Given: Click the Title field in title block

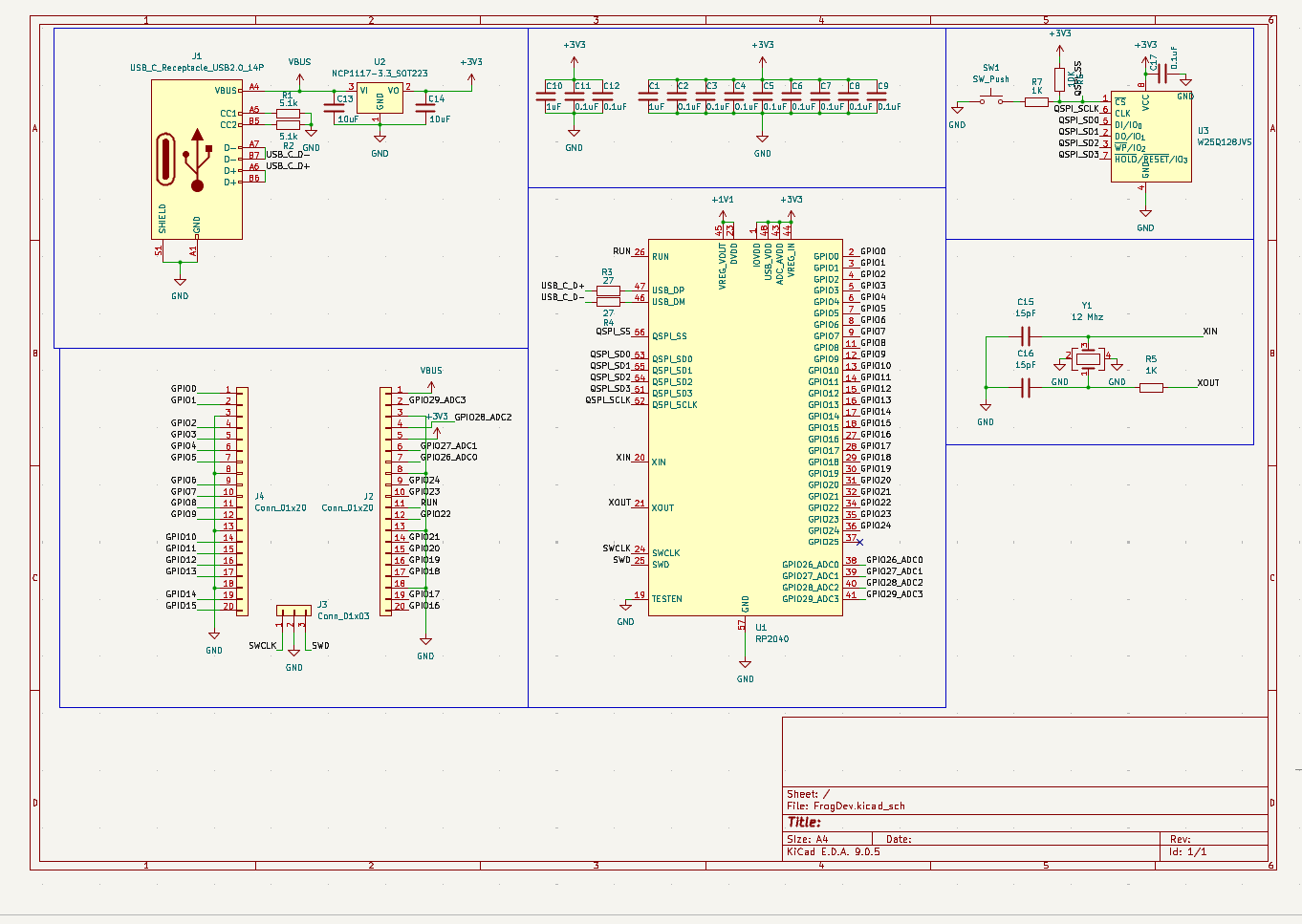Looking at the screenshot, I should click(x=804, y=823).
